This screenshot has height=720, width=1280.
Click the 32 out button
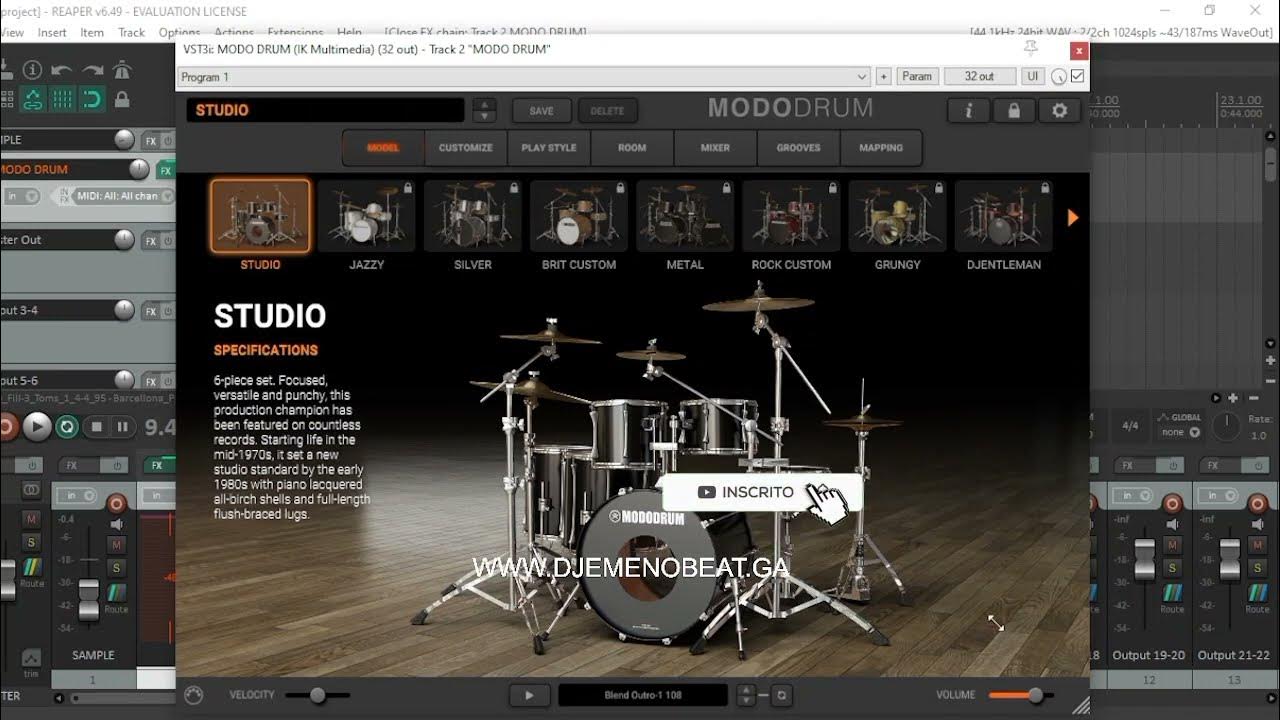979,77
